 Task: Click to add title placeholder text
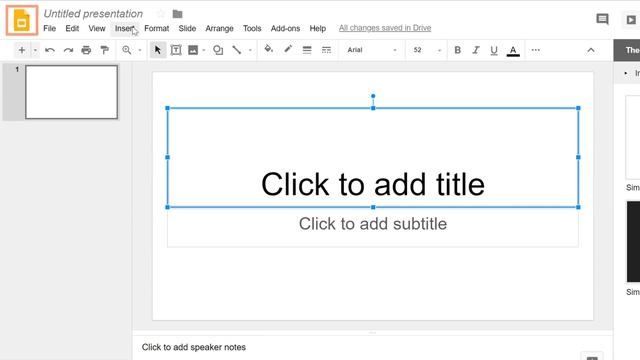373,184
